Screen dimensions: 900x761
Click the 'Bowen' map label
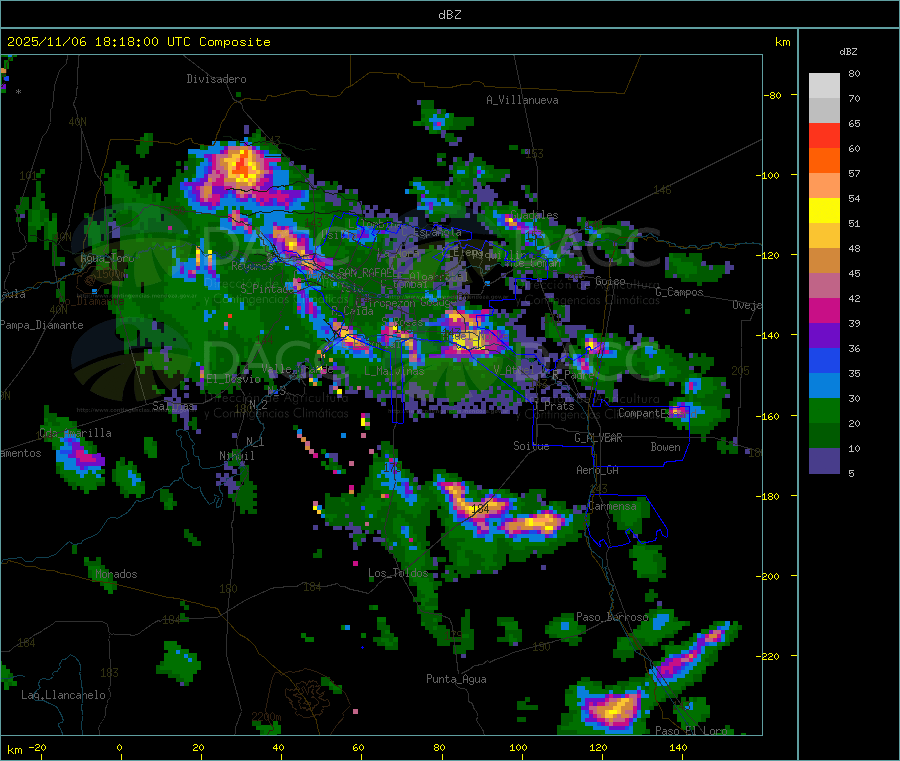point(666,447)
